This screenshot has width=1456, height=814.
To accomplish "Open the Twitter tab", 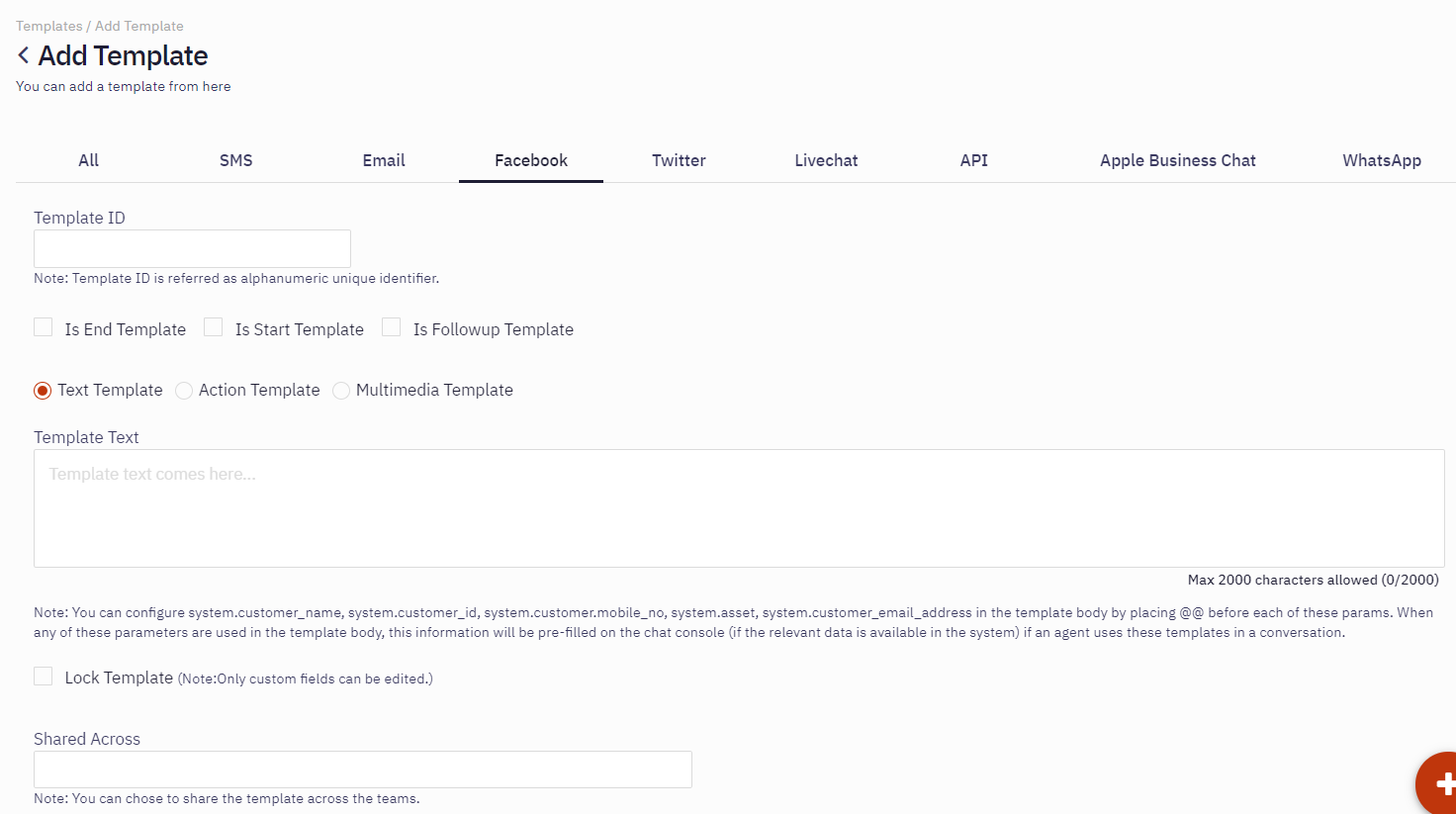I will tap(679, 160).
